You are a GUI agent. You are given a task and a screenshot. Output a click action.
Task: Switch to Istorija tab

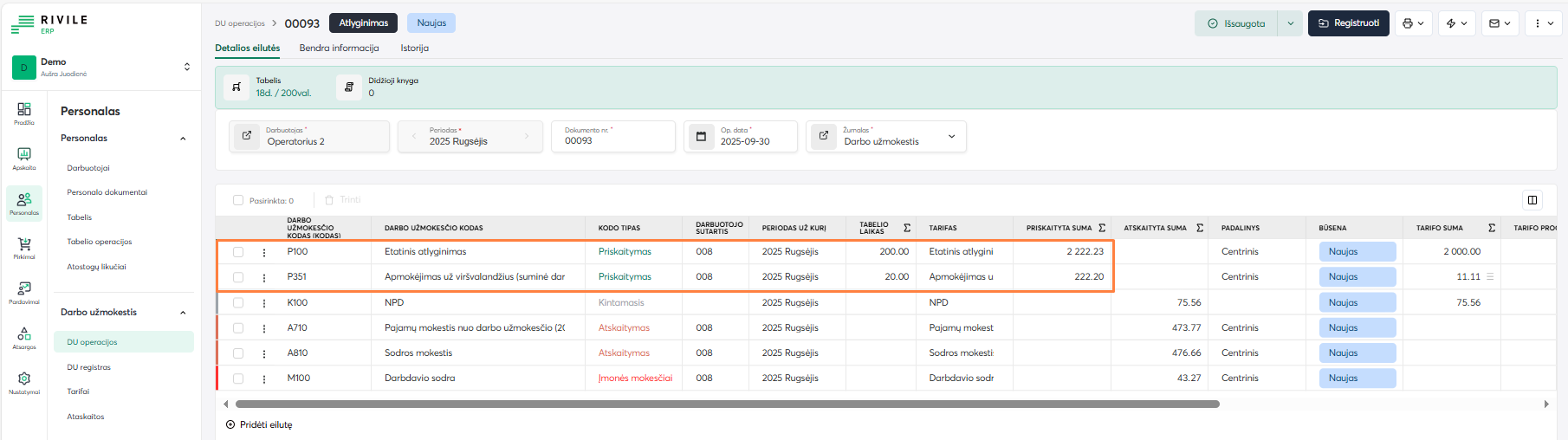[x=414, y=49]
